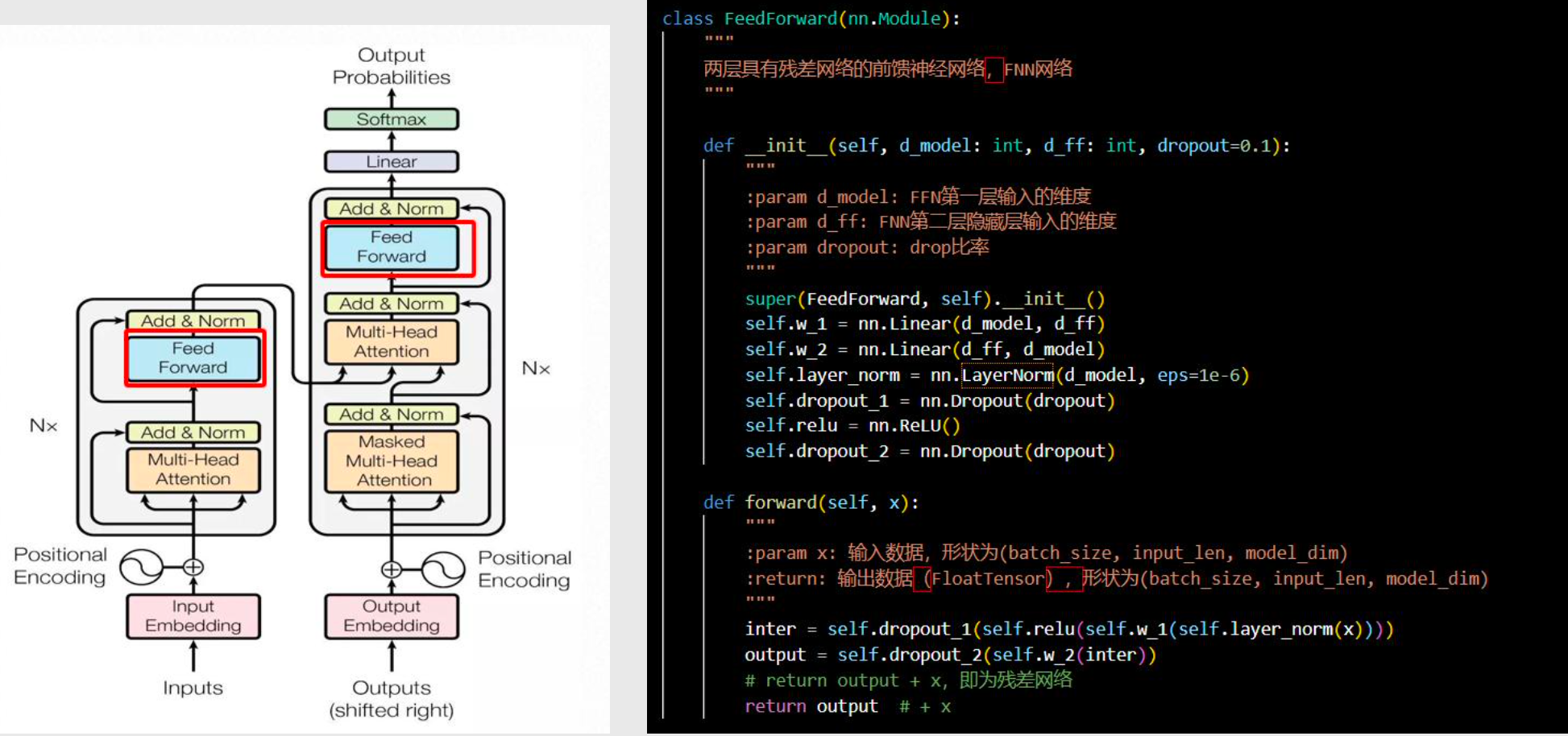This screenshot has width=1568, height=736.
Task: Click the Masked Multi-Head Attention block
Action: (392, 461)
